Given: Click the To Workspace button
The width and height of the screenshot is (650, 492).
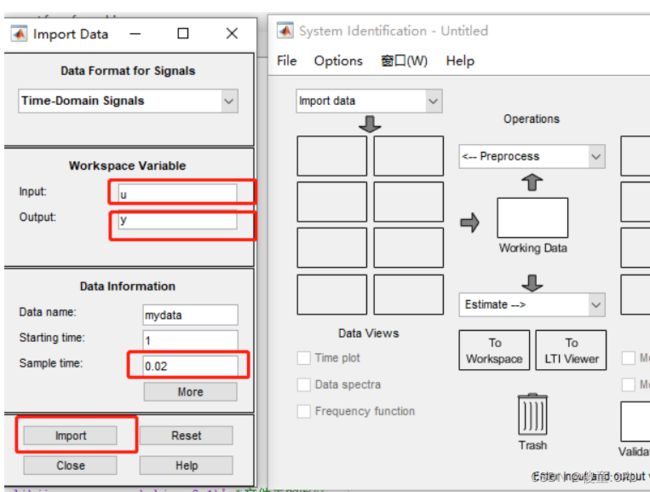Looking at the screenshot, I should pyautogui.click(x=494, y=350).
